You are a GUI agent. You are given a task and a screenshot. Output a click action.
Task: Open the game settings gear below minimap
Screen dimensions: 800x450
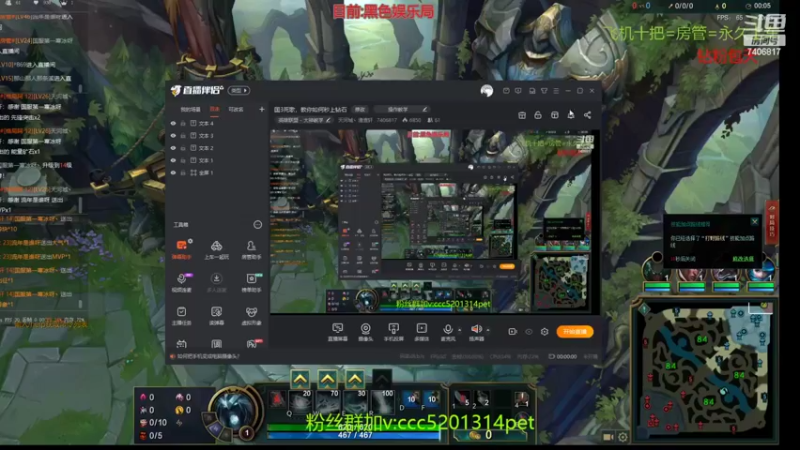coord(623,437)
